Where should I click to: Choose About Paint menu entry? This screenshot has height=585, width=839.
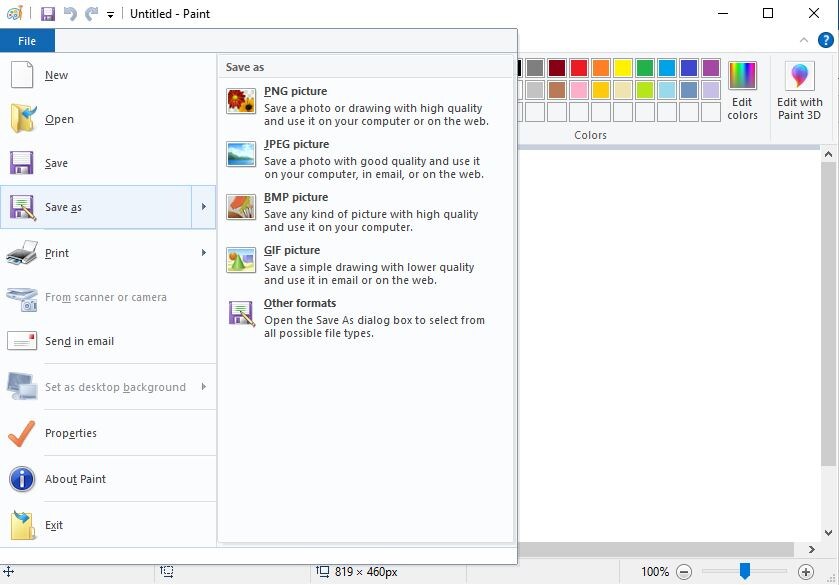107,479
